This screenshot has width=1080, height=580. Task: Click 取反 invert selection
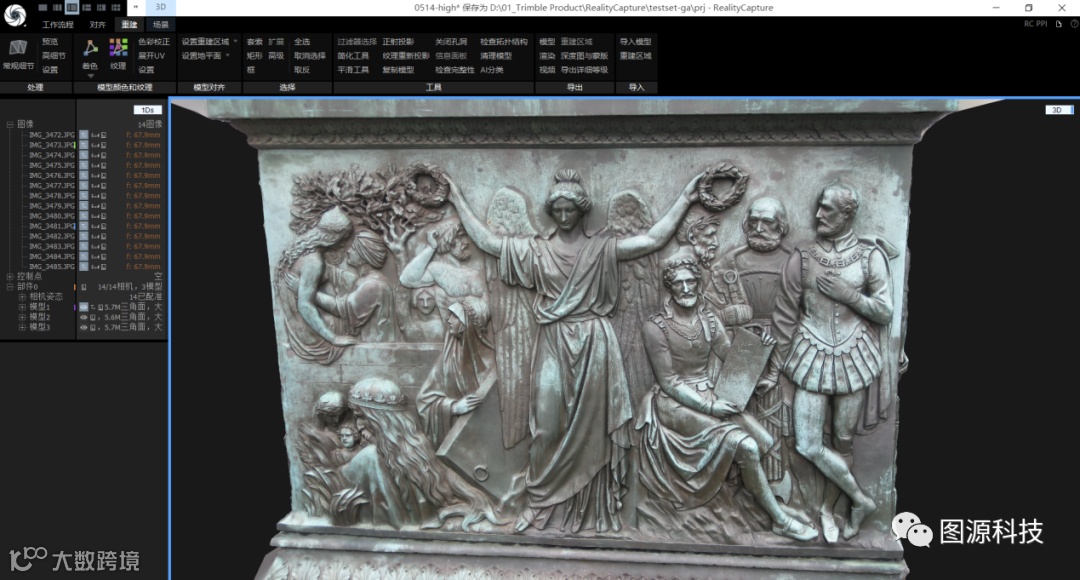tap(302, 70)
